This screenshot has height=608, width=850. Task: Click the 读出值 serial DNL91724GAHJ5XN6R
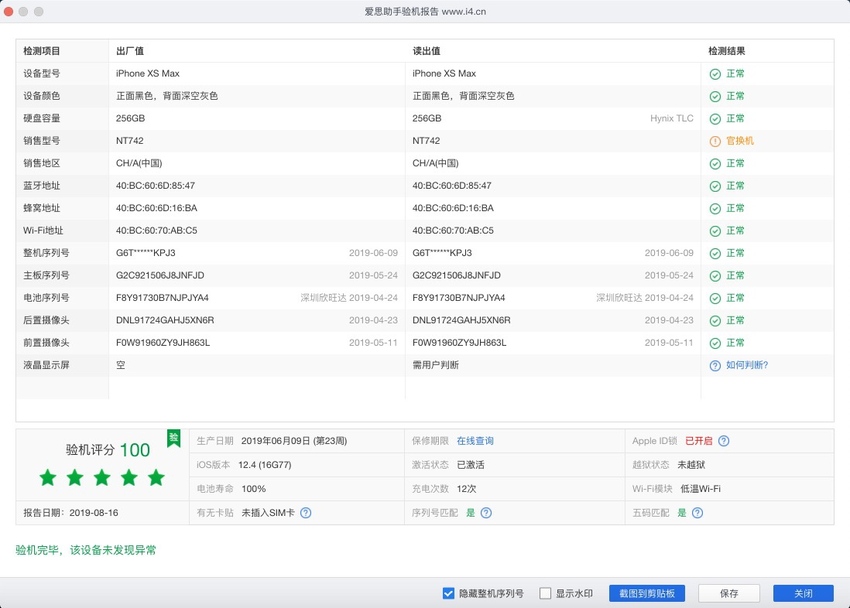click(x=461, y=320)
